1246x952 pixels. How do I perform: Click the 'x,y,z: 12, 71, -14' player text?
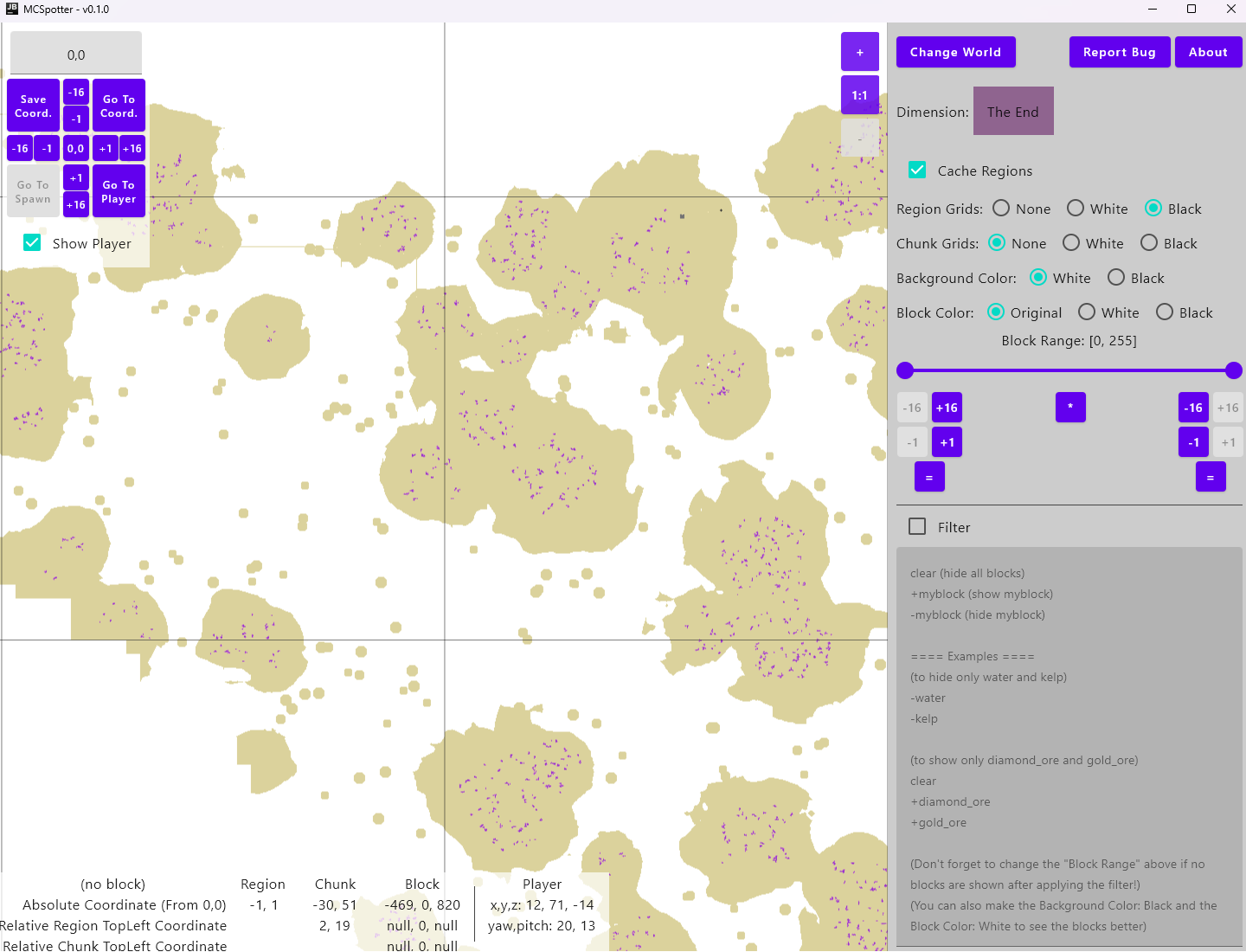coord(542,905)
